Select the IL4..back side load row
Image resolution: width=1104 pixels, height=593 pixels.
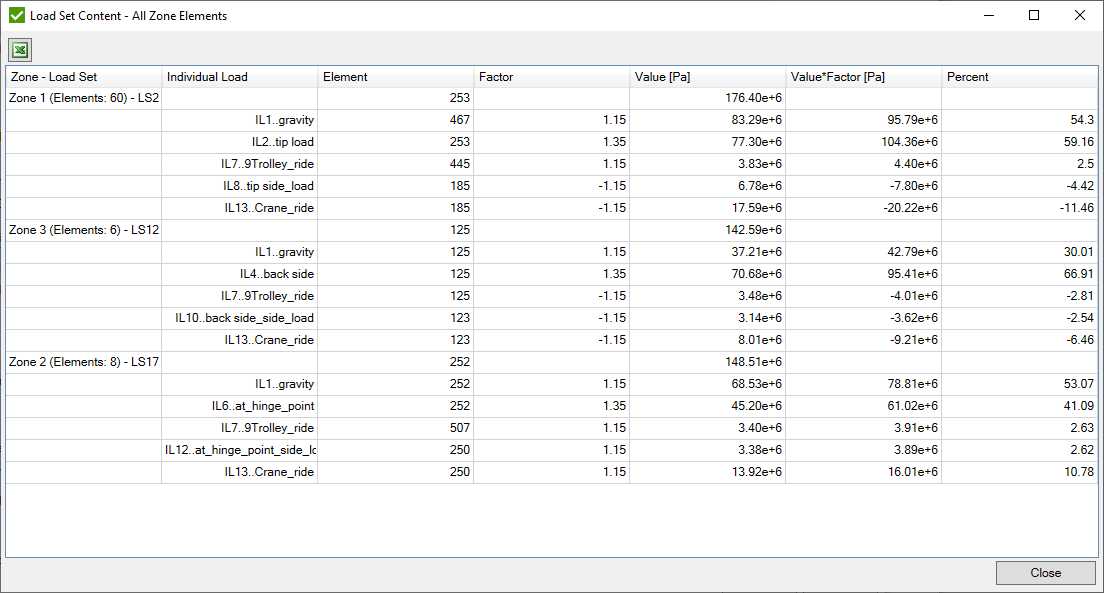(280, 273)
